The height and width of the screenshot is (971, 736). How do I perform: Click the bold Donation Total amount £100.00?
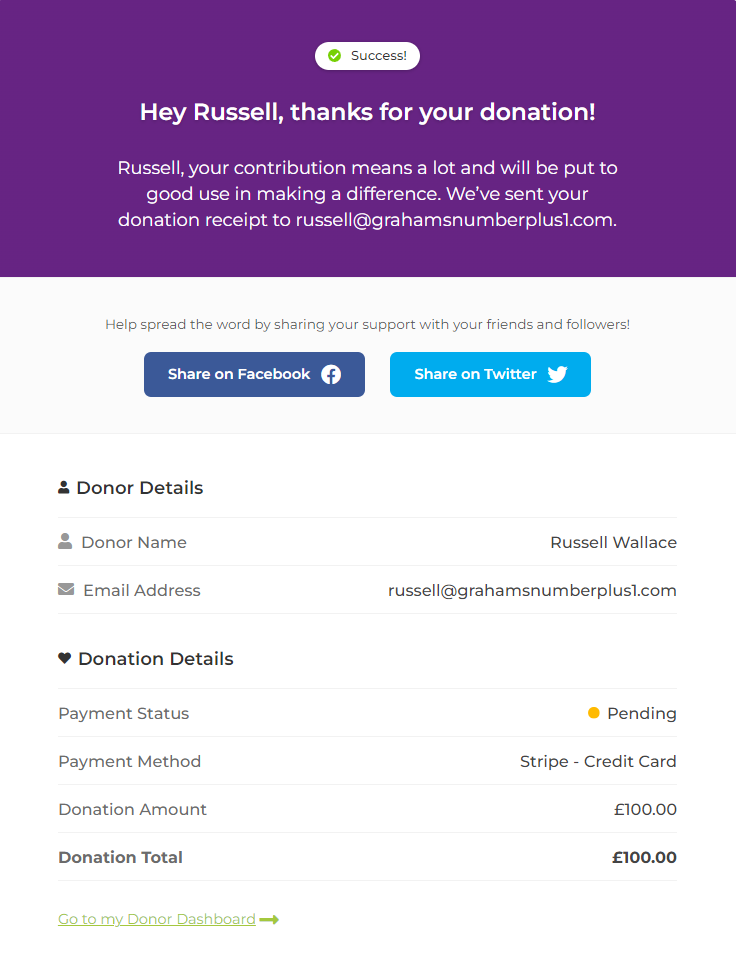[x=644, y=857]
